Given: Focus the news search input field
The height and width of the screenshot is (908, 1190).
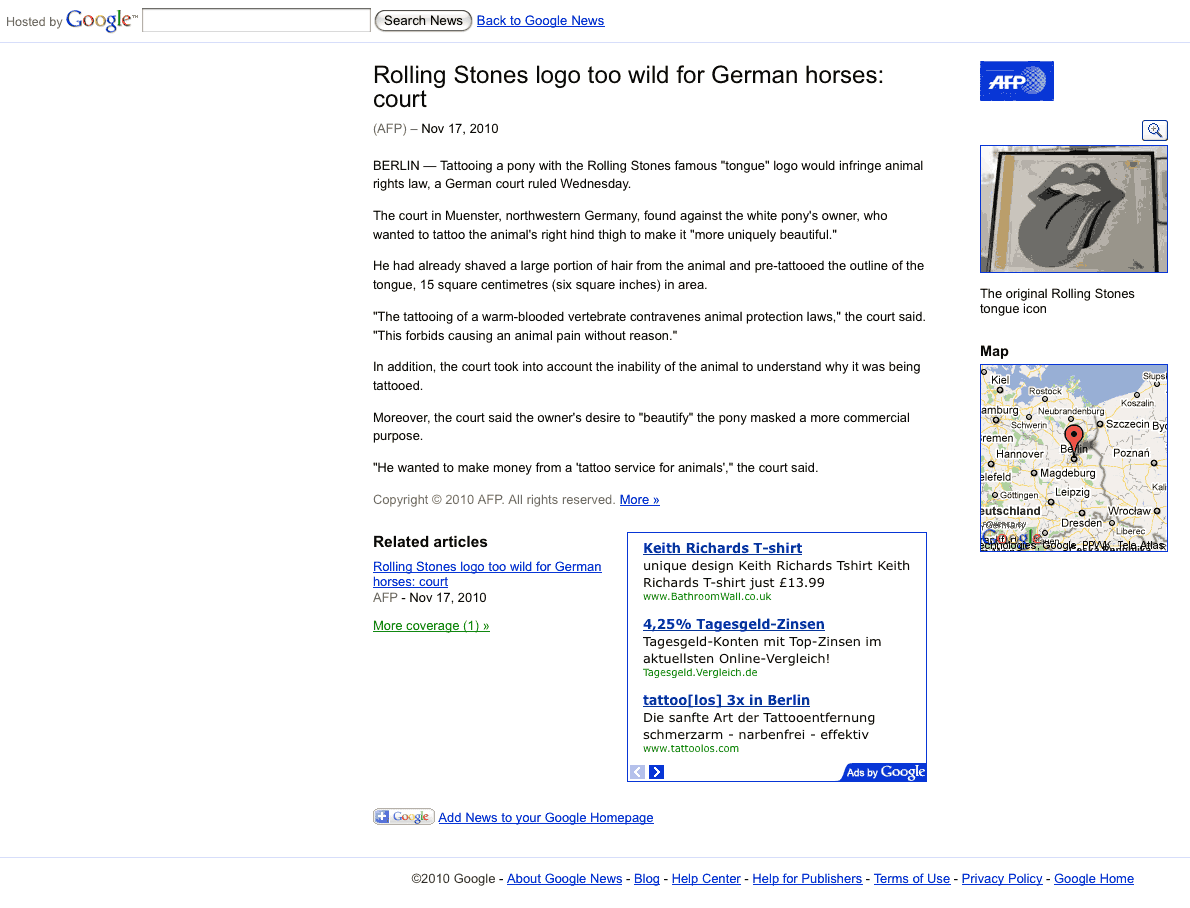Looking at the screenshot, I should [257, 20].
